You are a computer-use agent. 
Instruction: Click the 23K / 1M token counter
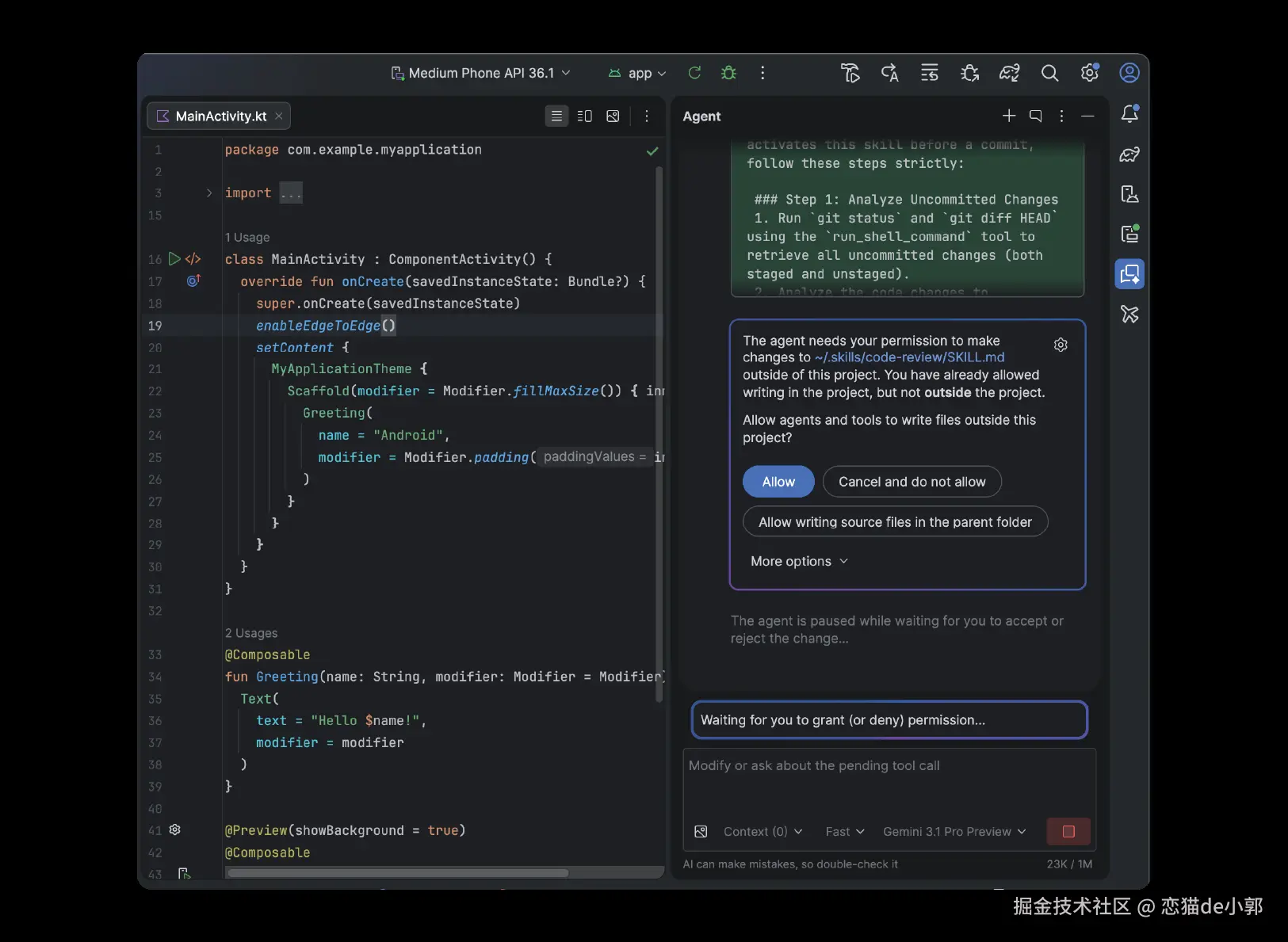pyautogui.click(x=1069, y=864)
